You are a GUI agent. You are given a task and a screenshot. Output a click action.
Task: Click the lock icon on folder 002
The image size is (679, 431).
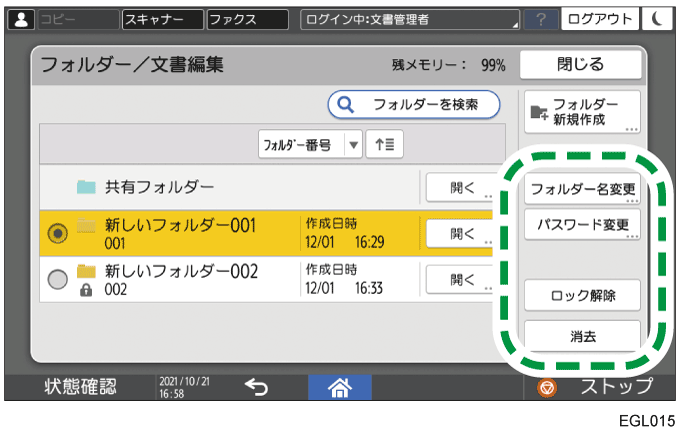tap(86, 290)
